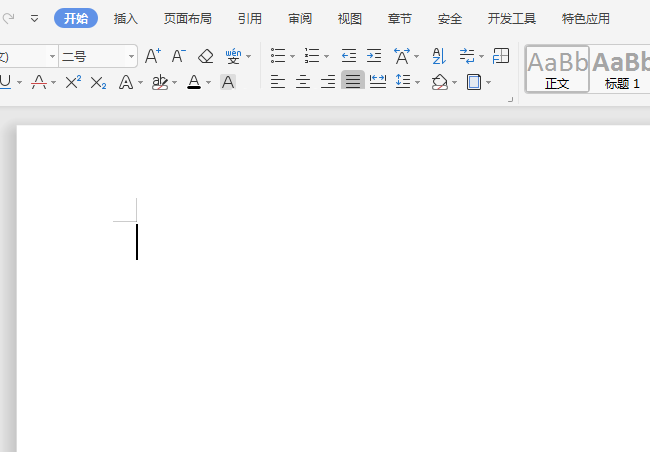The height and width of the screenshot is (452, 650).
Task: Apply distributed alignment
Action: click(x=378, y=82)
